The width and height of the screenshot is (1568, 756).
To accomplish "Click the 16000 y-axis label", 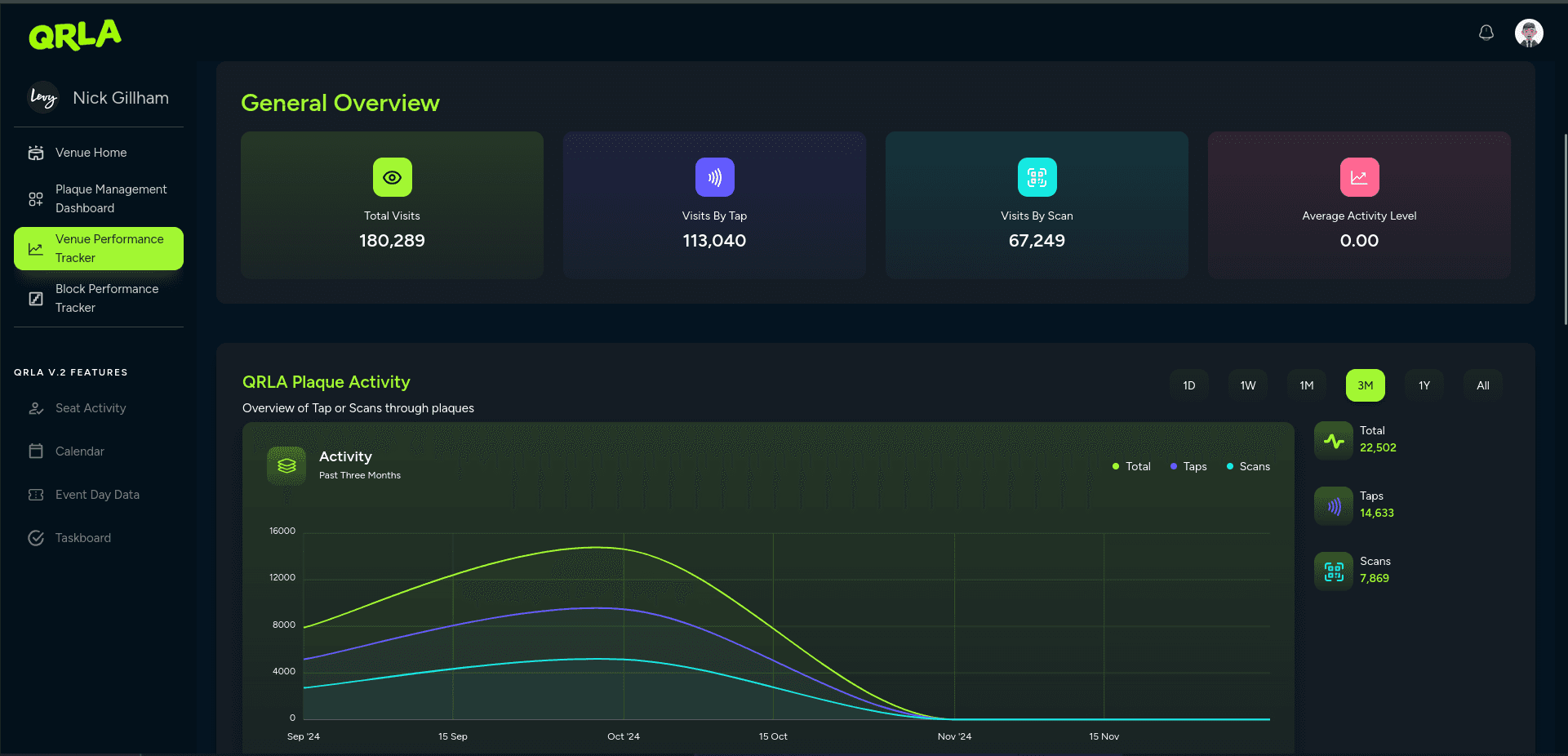I will point(282,531).
